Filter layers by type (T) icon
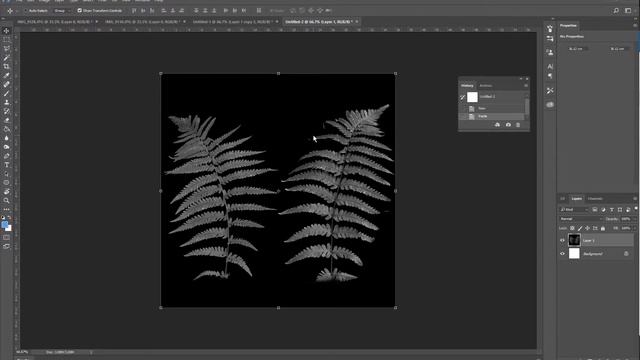 point(611,210)
